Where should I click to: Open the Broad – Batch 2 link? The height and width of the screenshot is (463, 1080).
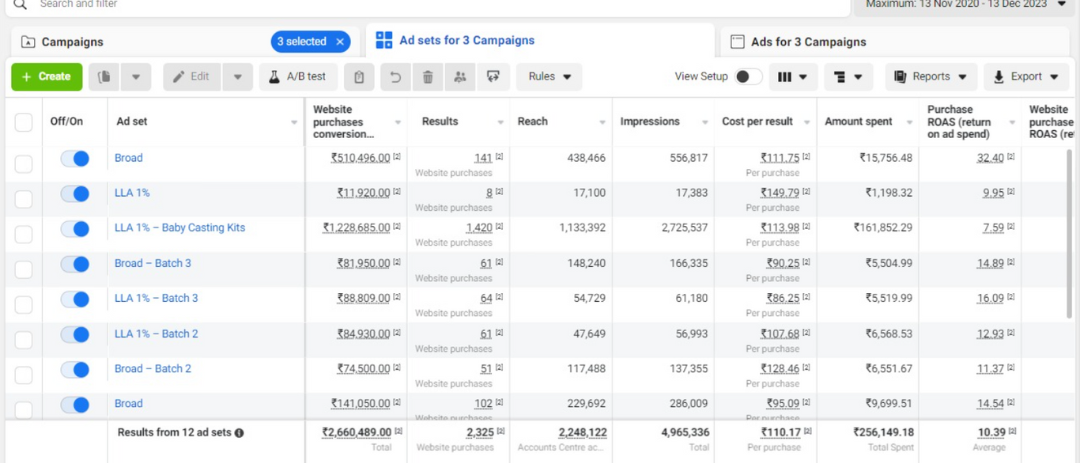[x=153, y=369]
